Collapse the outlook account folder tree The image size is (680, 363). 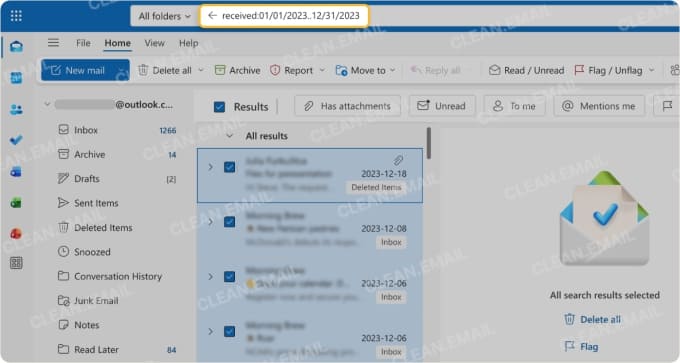tap(47, 104)
